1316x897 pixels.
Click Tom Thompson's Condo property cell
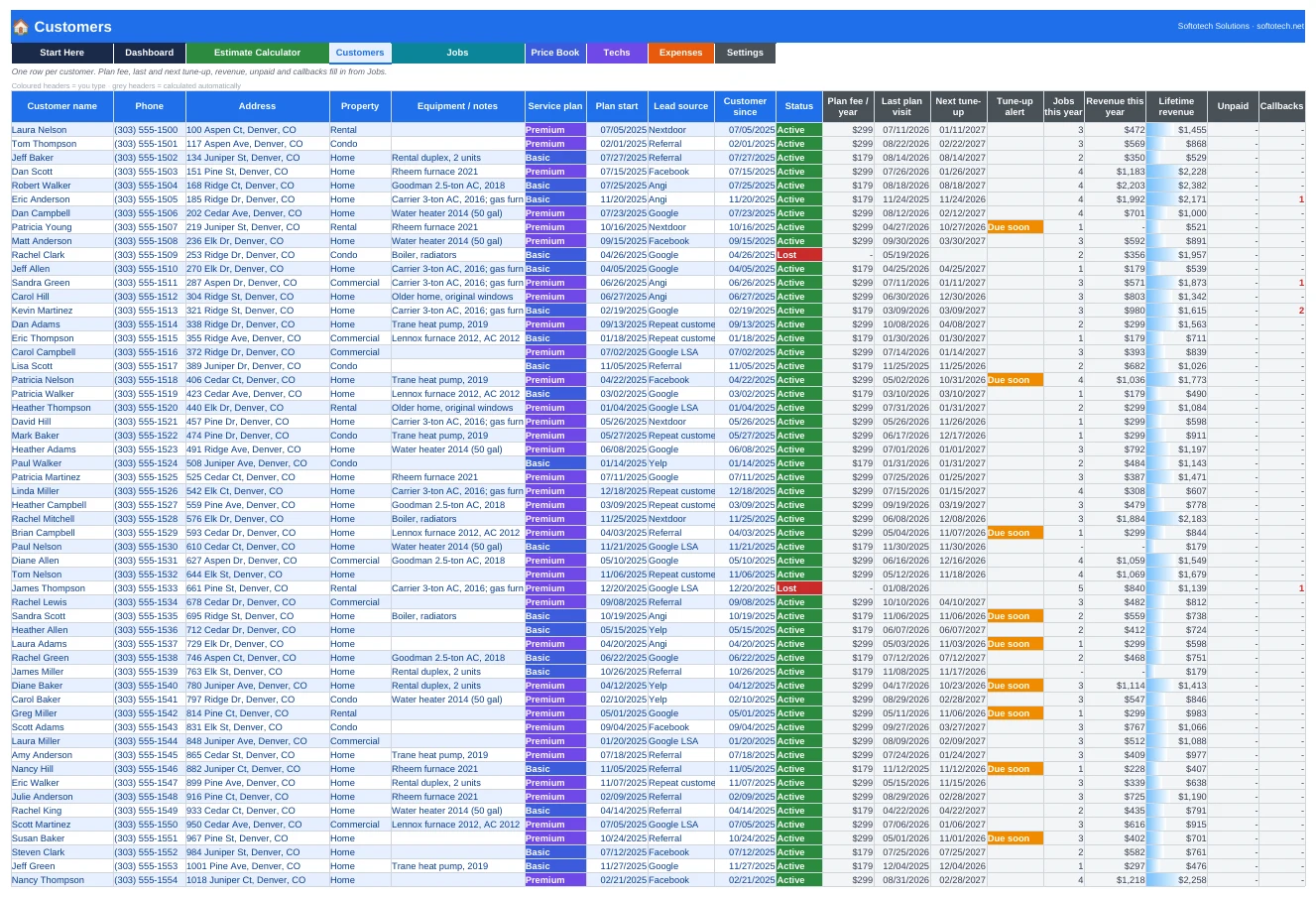point(360,144)
